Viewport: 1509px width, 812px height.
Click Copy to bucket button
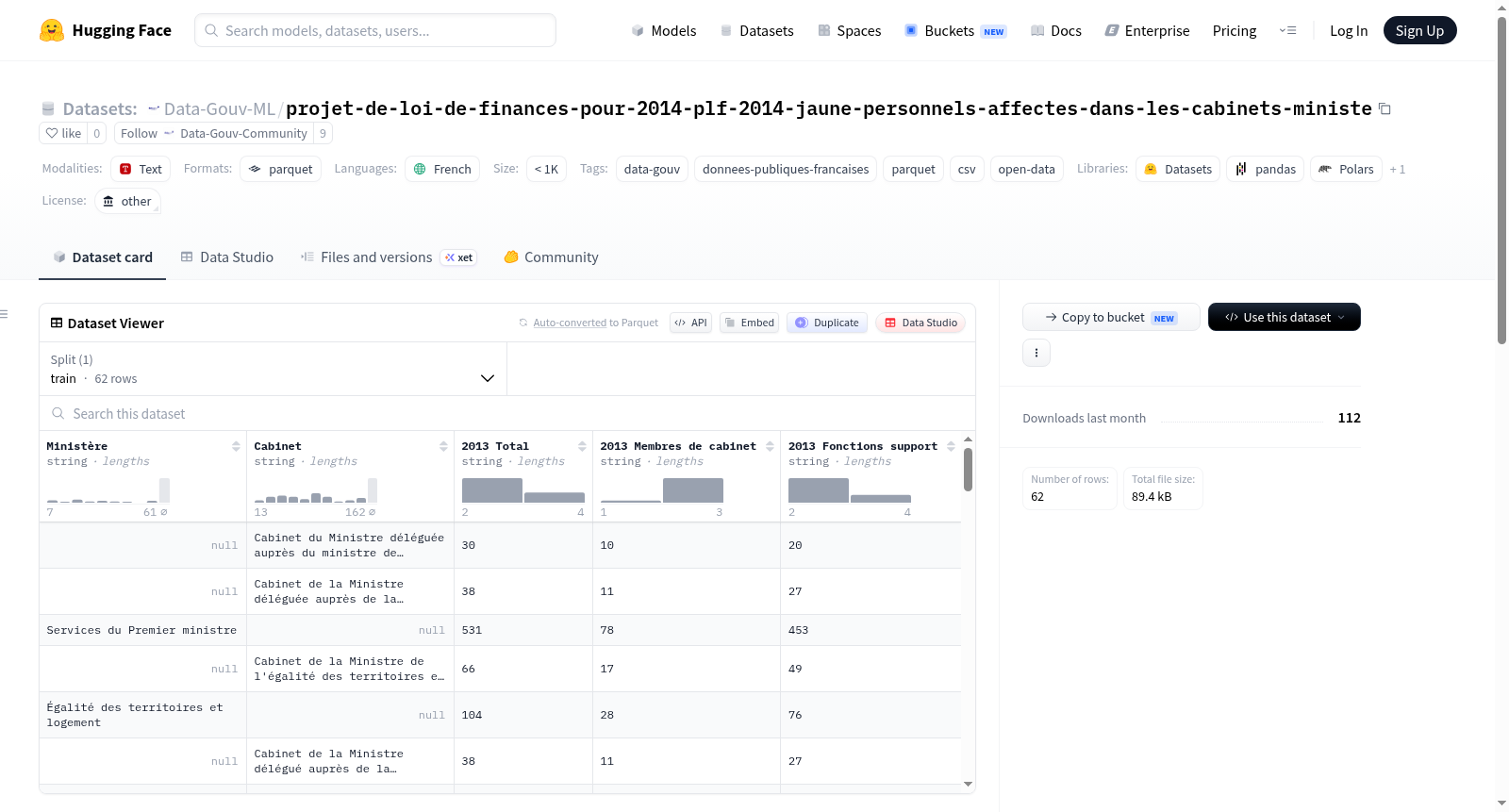click(1111, 317)
